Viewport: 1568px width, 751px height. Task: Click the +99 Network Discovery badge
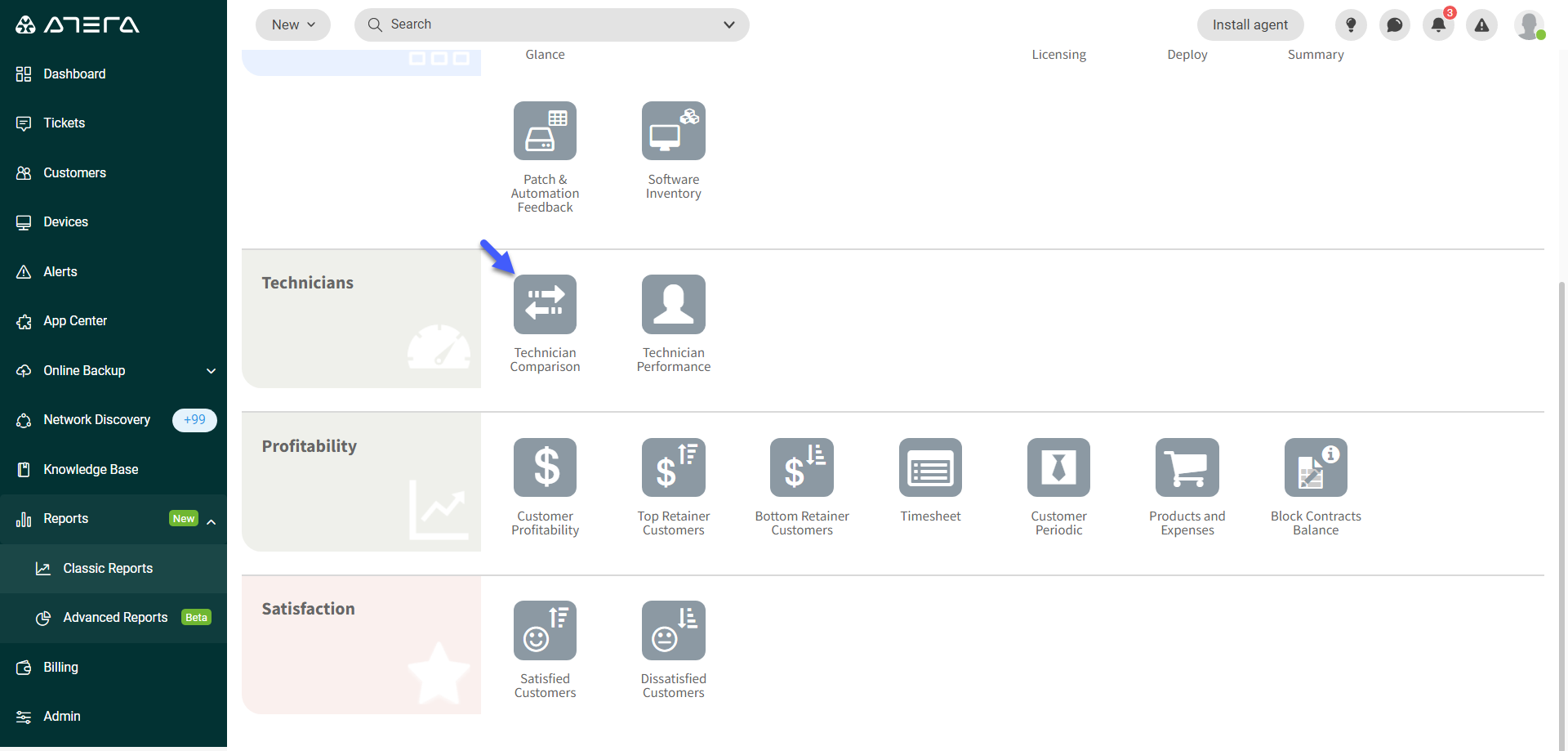[194, 420]
